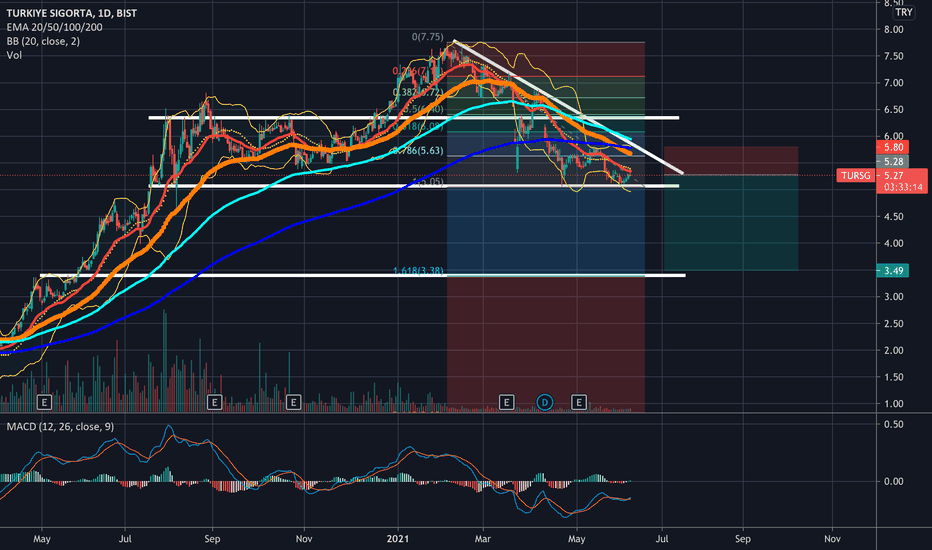The height and width of the screenshot is (550, 932).
Task: Select the 0.786(5.63) Fibonacci level label
Action: (x=417, y=151)
